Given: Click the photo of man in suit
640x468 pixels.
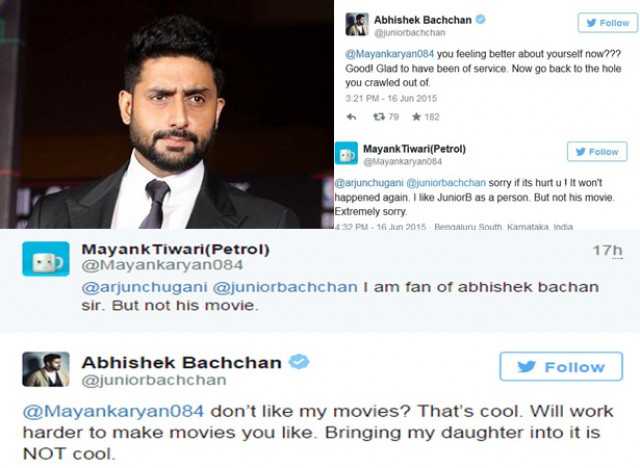Looking at the screenshot, I should (x=167, y=114).
